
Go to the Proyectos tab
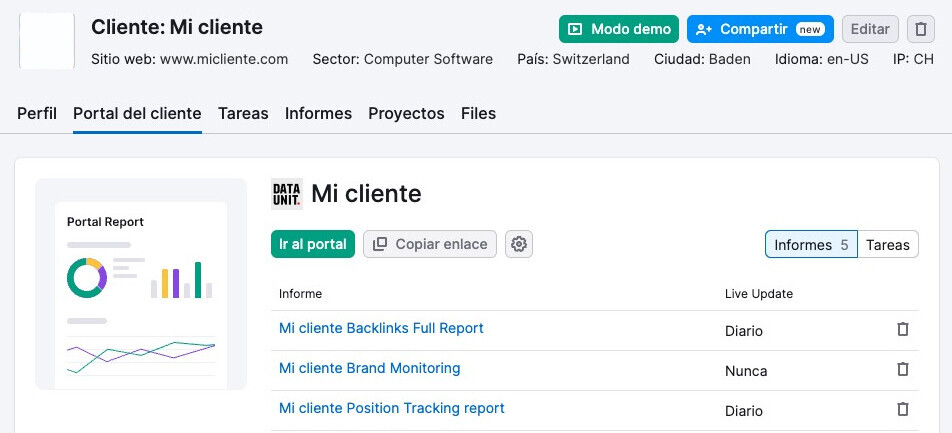point(406,114)
